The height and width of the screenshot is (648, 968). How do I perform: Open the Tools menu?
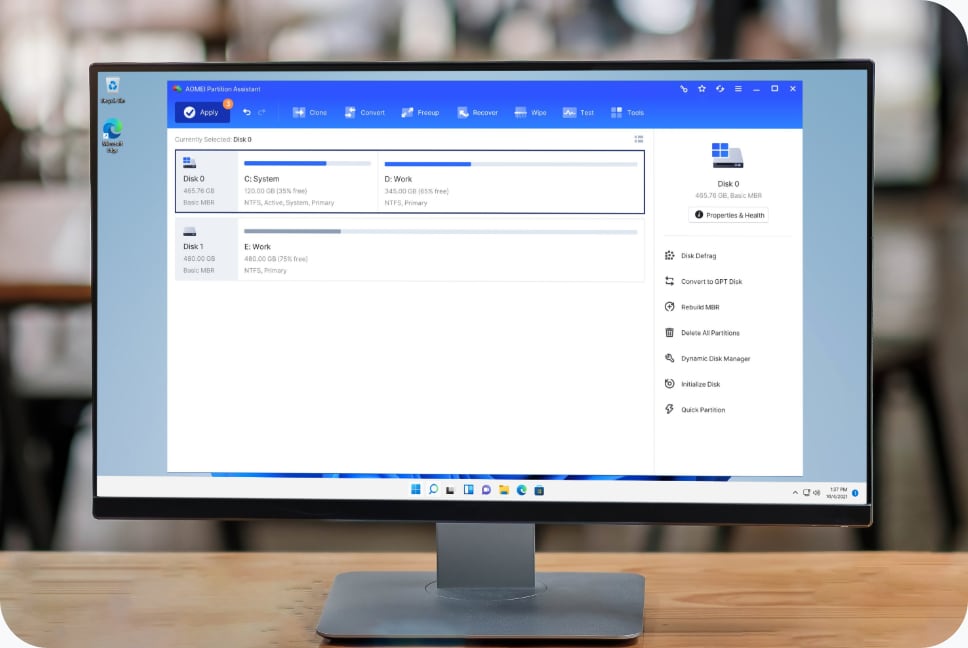click(628, 112)
